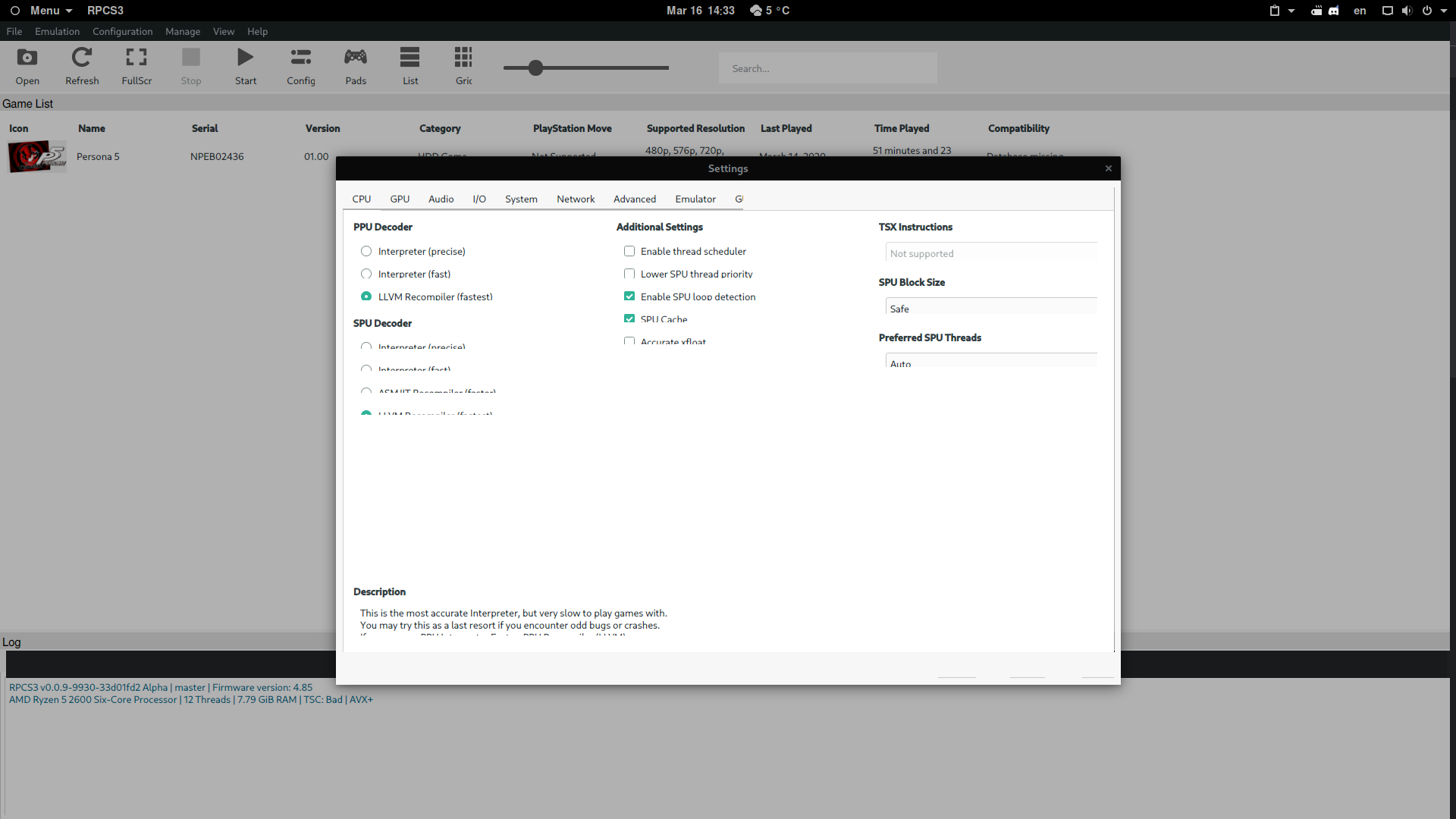Open a game file with the Open icon
The image size is (1456, 819).
coord(27,66)
